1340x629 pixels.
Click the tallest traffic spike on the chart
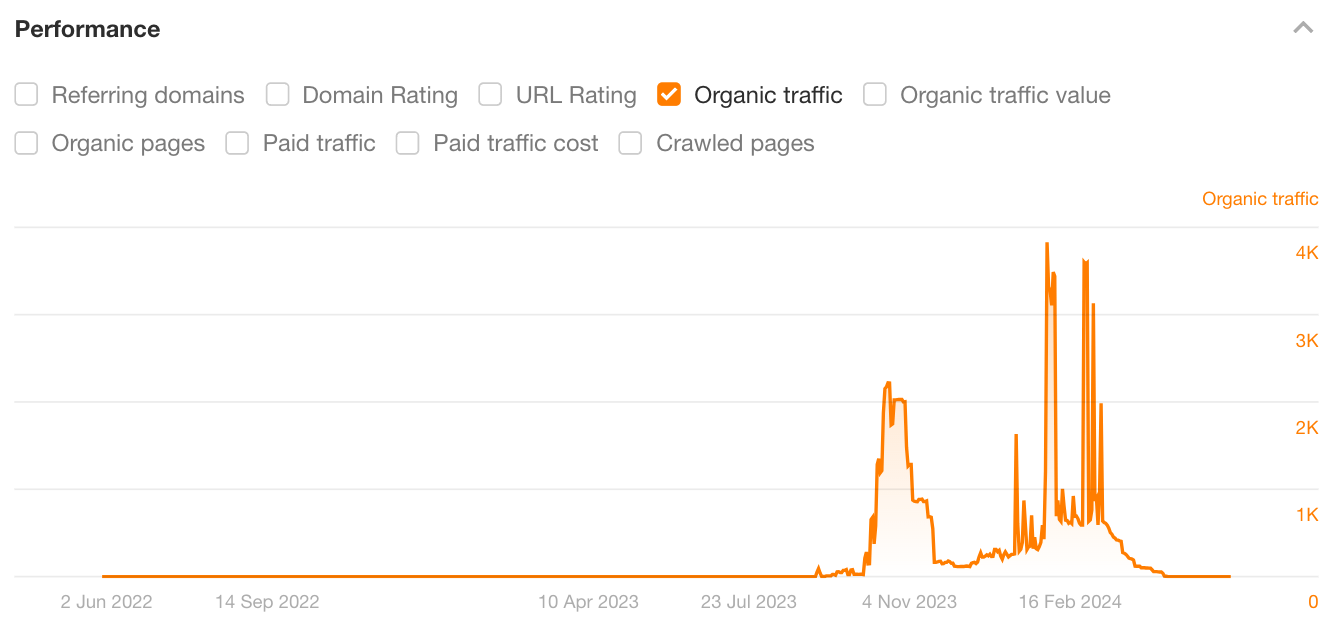(x=1047, y=245)
